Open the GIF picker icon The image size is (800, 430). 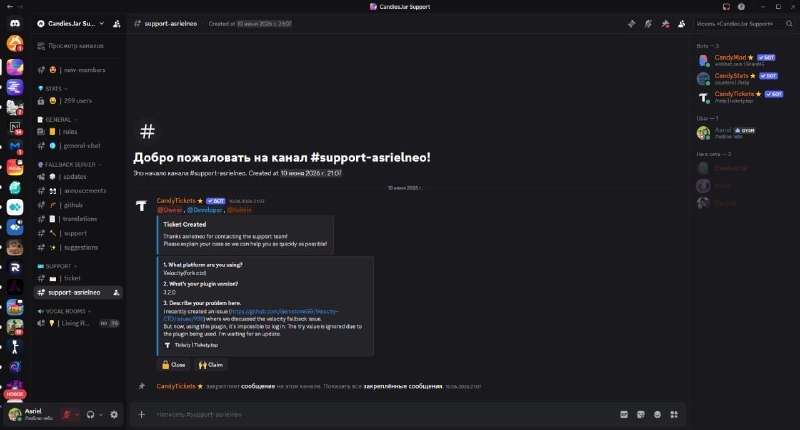click(624, 415)
